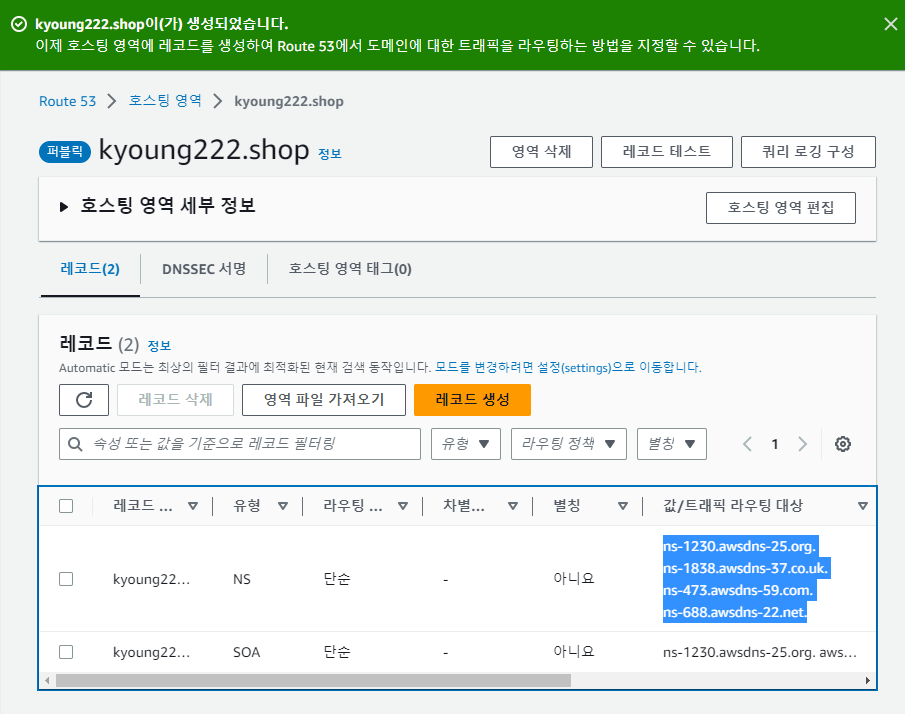Click ns-688.awsdns-22.net. value
This screenshot has width=905, height=714.
tap(735, 612)
